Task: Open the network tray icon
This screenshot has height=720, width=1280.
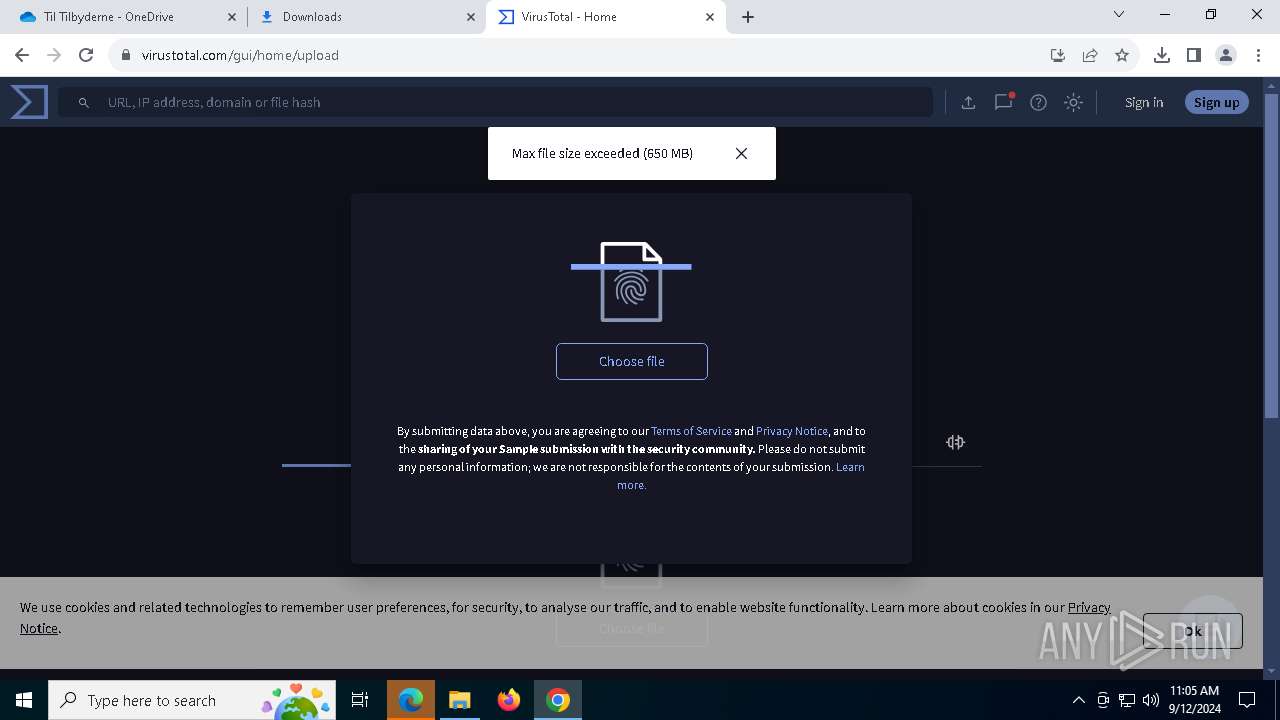Action: click(x=1127, y=700)
